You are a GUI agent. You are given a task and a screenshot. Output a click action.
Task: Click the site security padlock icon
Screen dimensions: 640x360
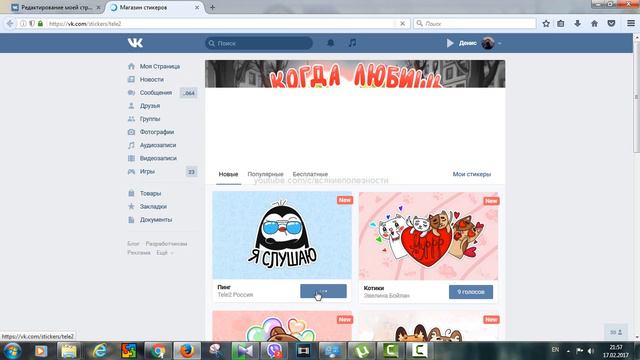pos(40,24)
